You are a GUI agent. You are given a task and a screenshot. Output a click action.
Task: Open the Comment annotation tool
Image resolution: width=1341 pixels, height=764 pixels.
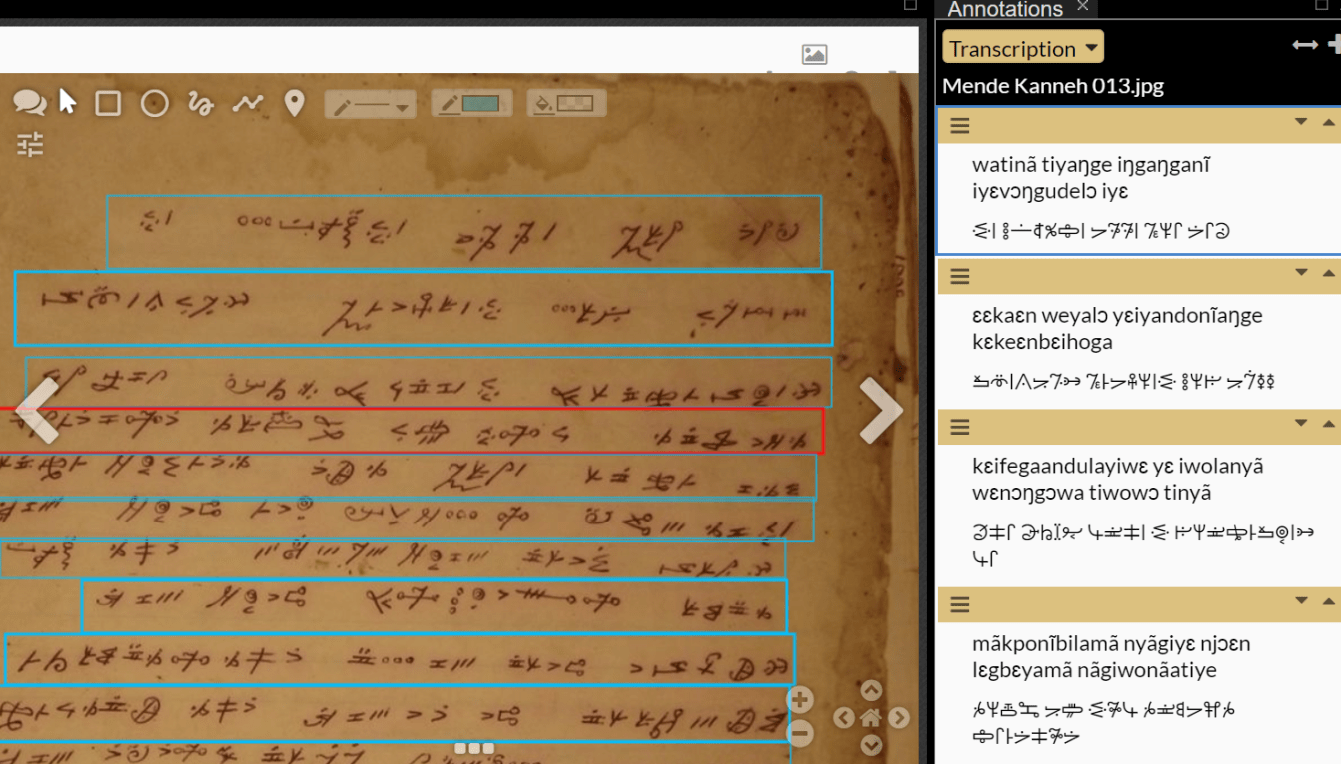pos(28,102)
